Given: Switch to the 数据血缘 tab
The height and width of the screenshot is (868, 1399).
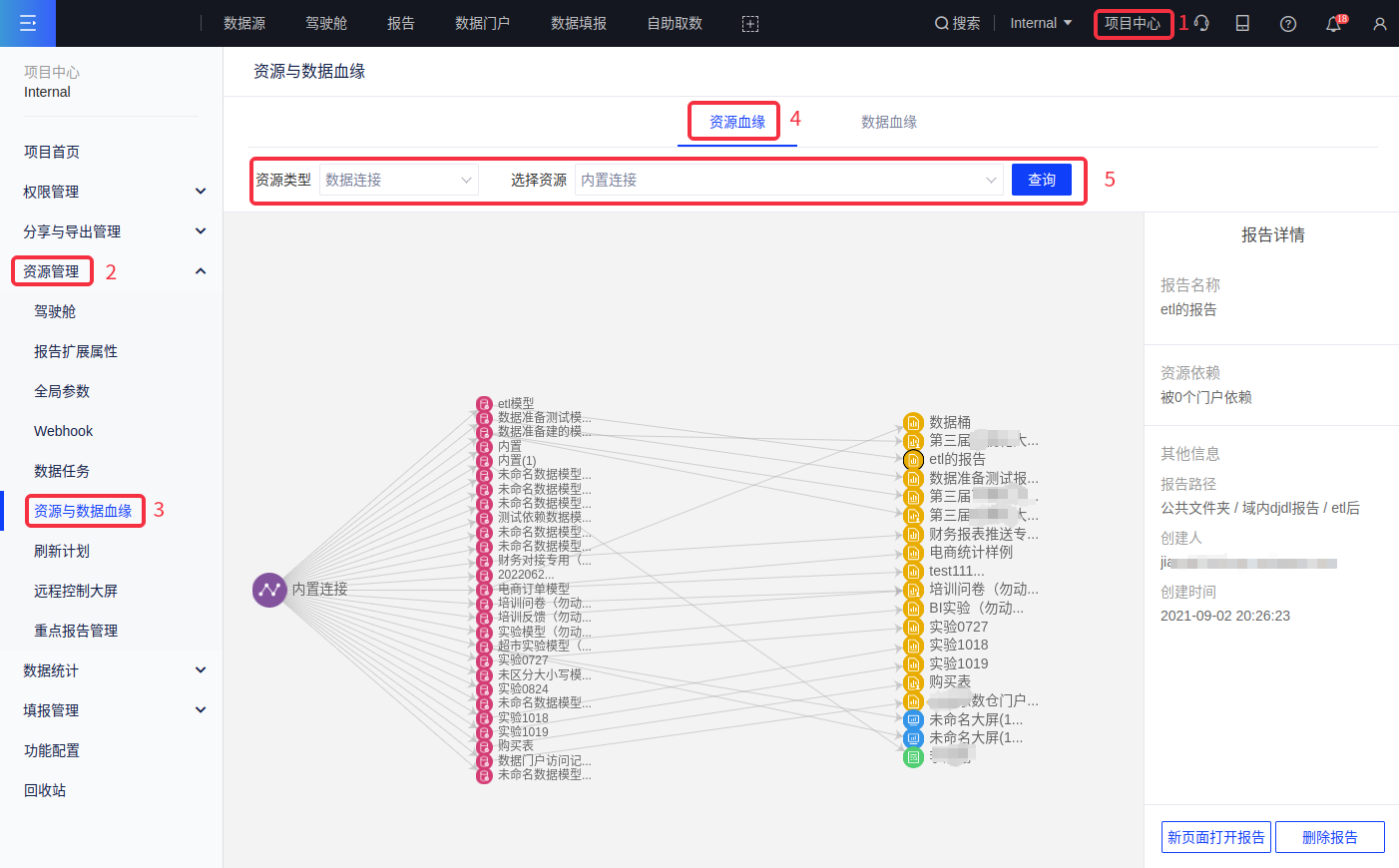Looking at the screenshot, I should pos(888,122).
